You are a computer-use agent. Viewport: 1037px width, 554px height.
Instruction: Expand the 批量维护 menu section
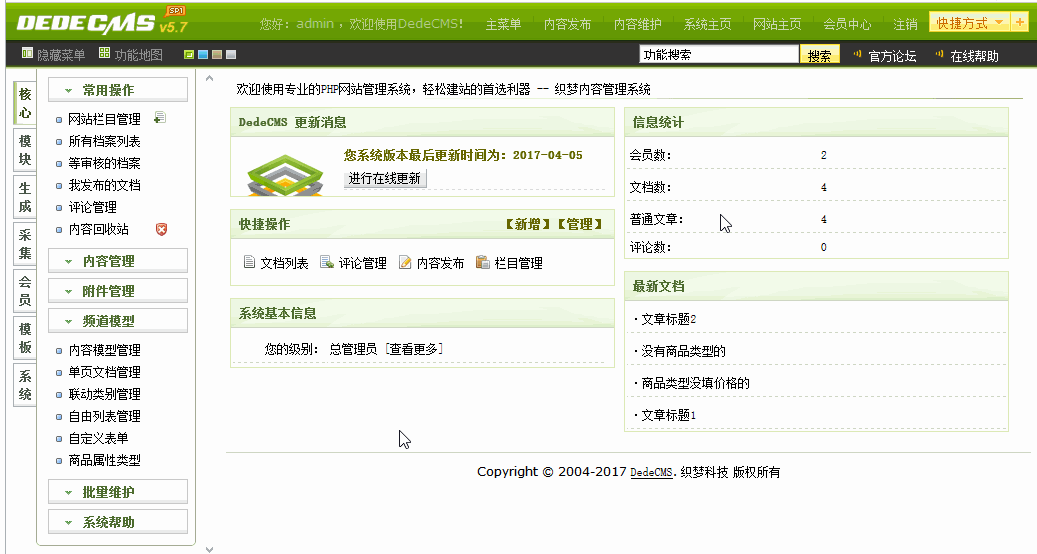[118, 492]
